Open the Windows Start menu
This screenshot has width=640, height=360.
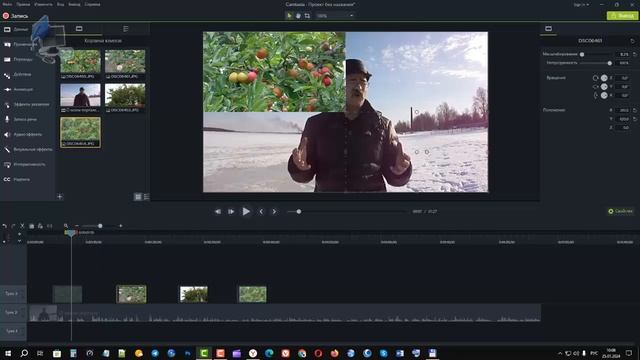8,353
